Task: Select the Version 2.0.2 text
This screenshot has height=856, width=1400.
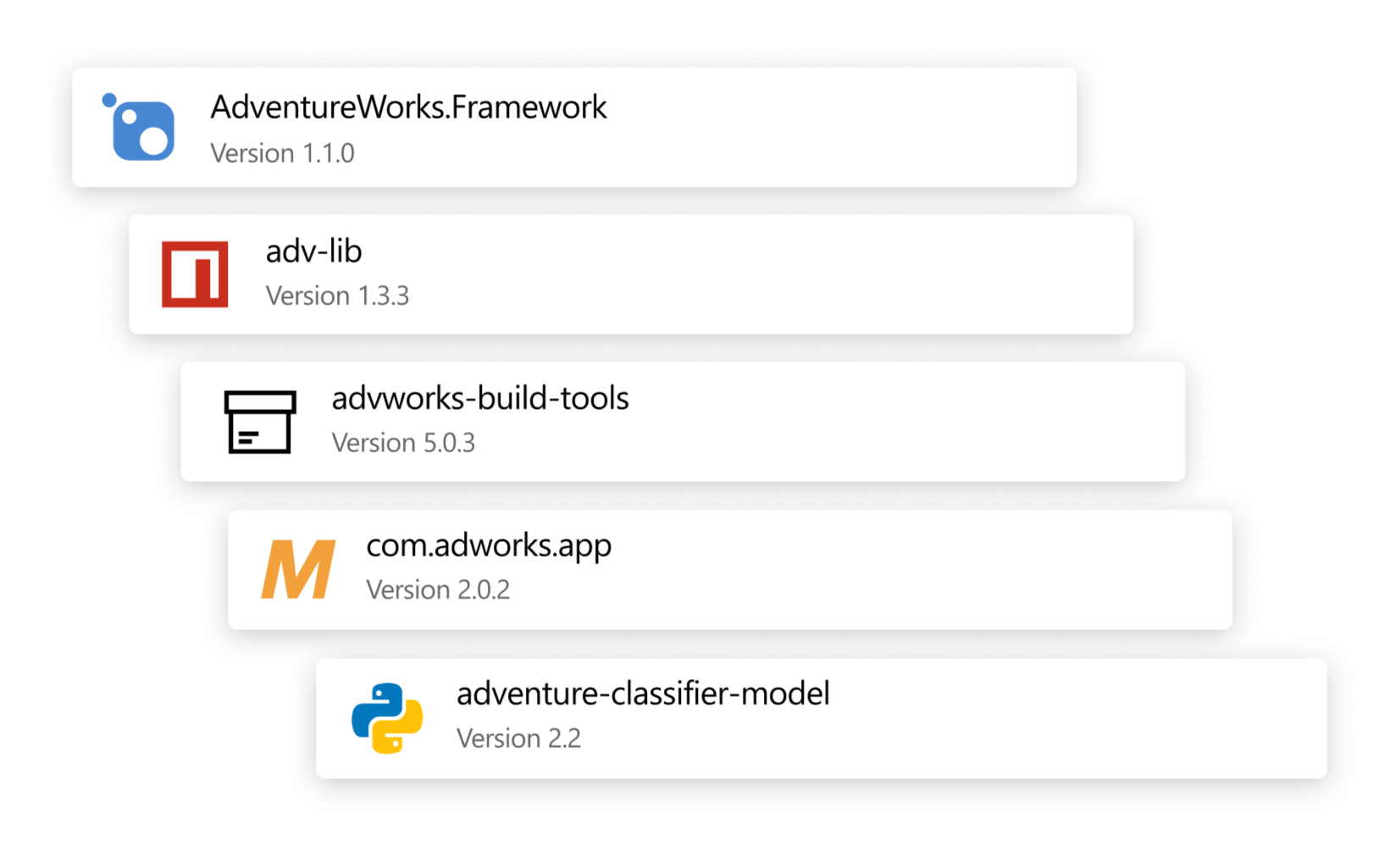Action: pos(438,590)
